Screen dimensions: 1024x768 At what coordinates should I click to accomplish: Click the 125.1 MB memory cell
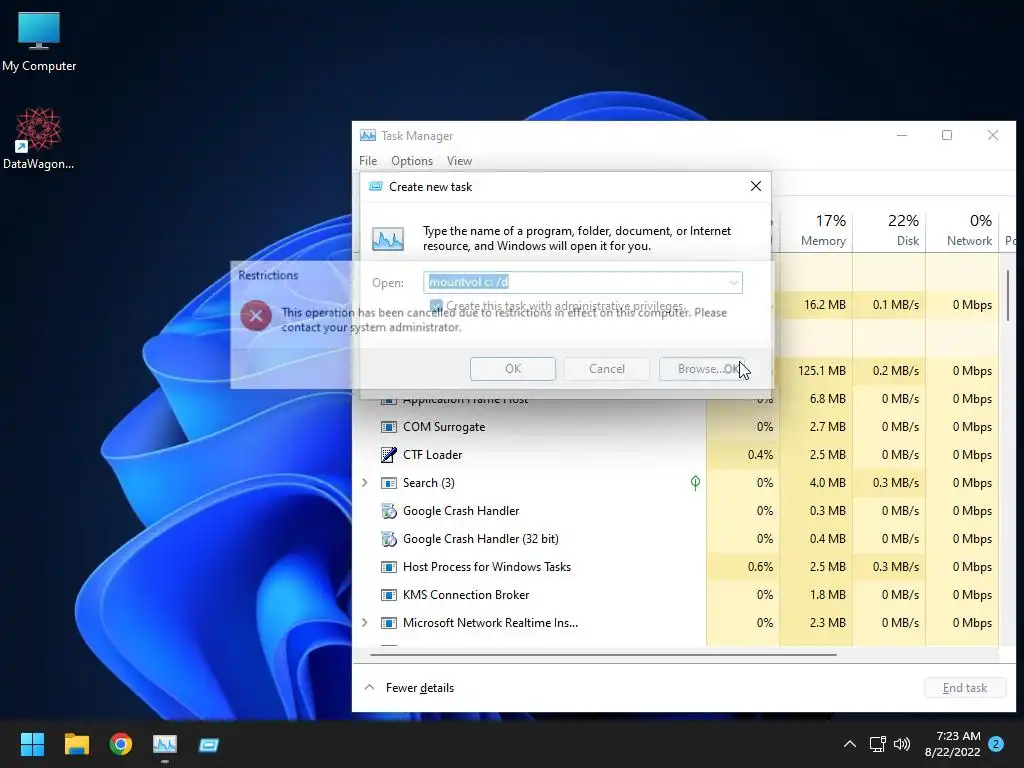click(x=816, y=370)
